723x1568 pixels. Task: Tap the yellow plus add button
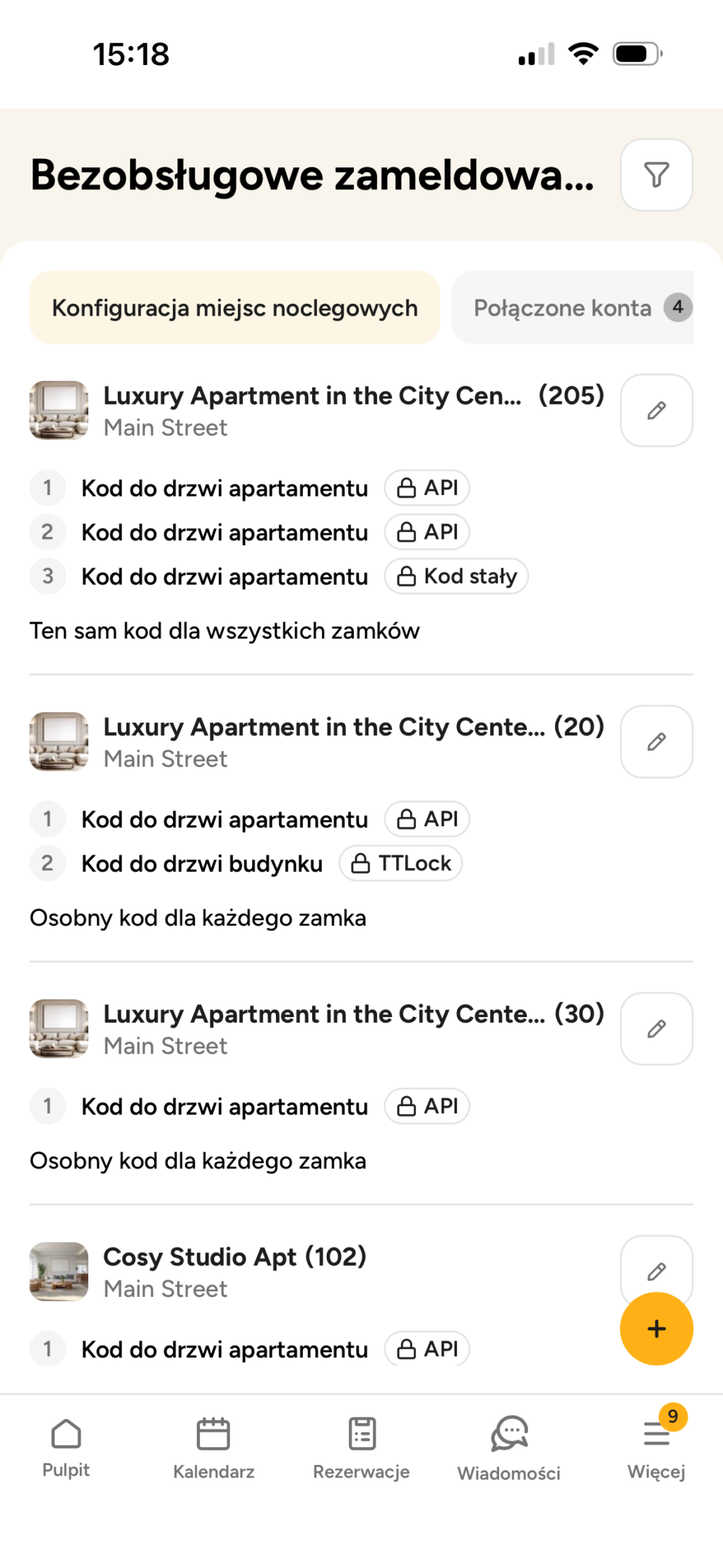click(x=656, y=1329)
